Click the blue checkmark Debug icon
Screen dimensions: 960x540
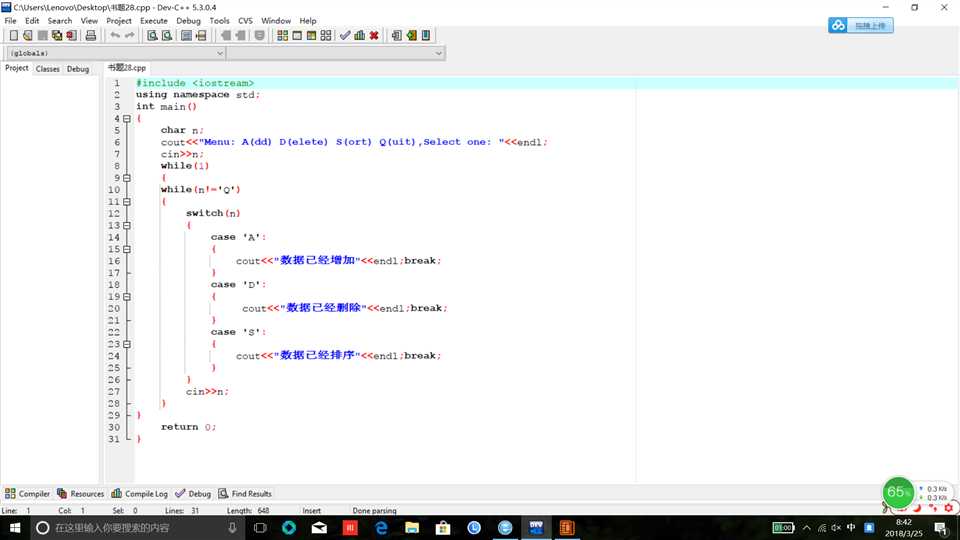click(345, 36)
